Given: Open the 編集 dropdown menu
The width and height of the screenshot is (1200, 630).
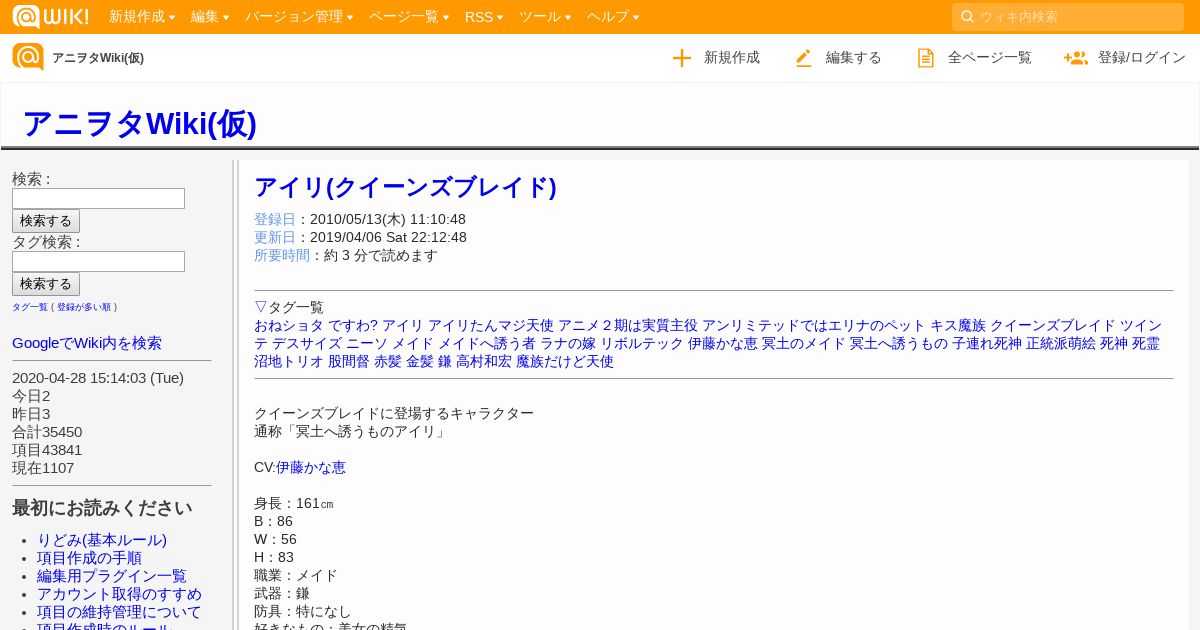Looking at the screenshot, I should coord(210,17).
